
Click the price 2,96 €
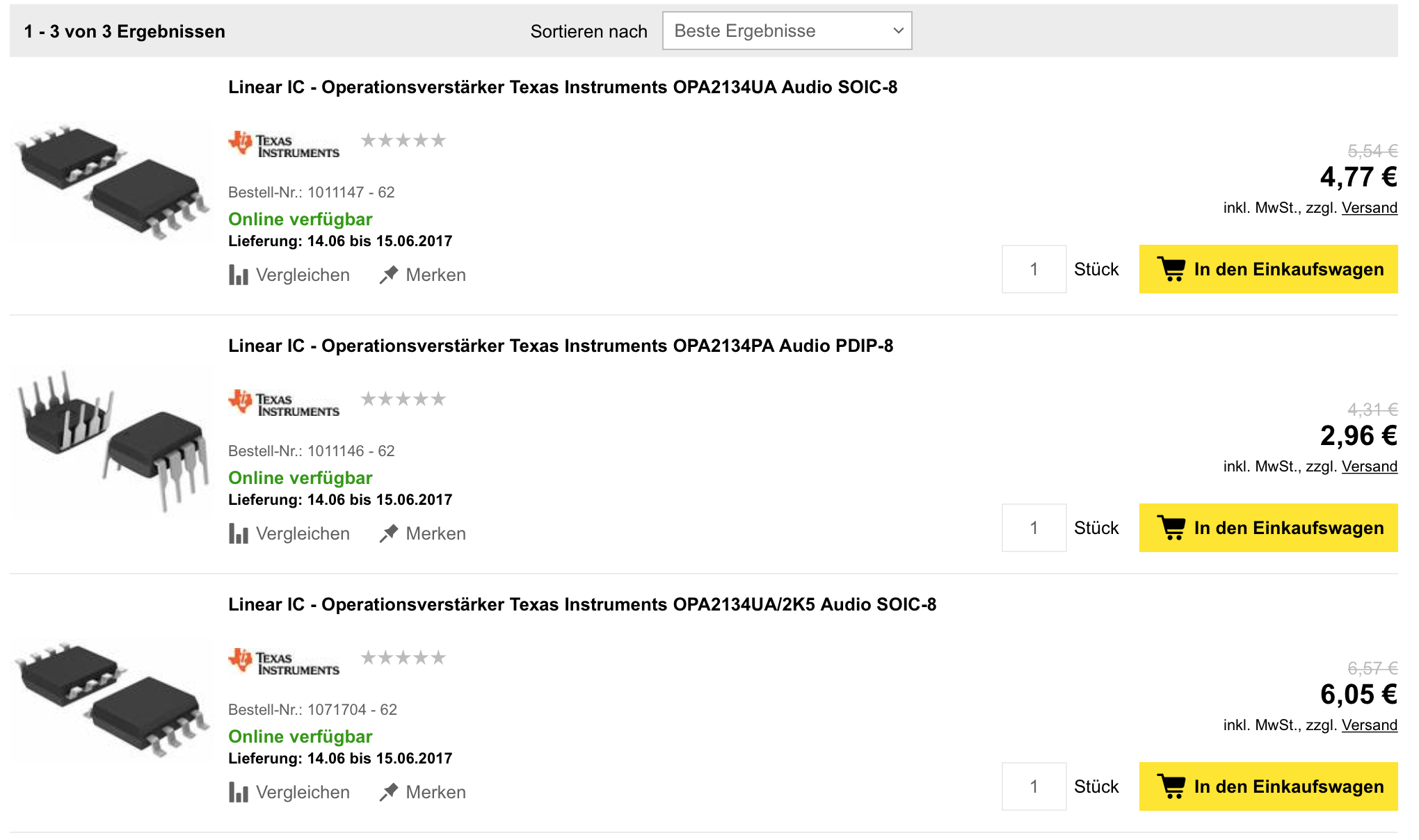click(x=1358, y=436)
